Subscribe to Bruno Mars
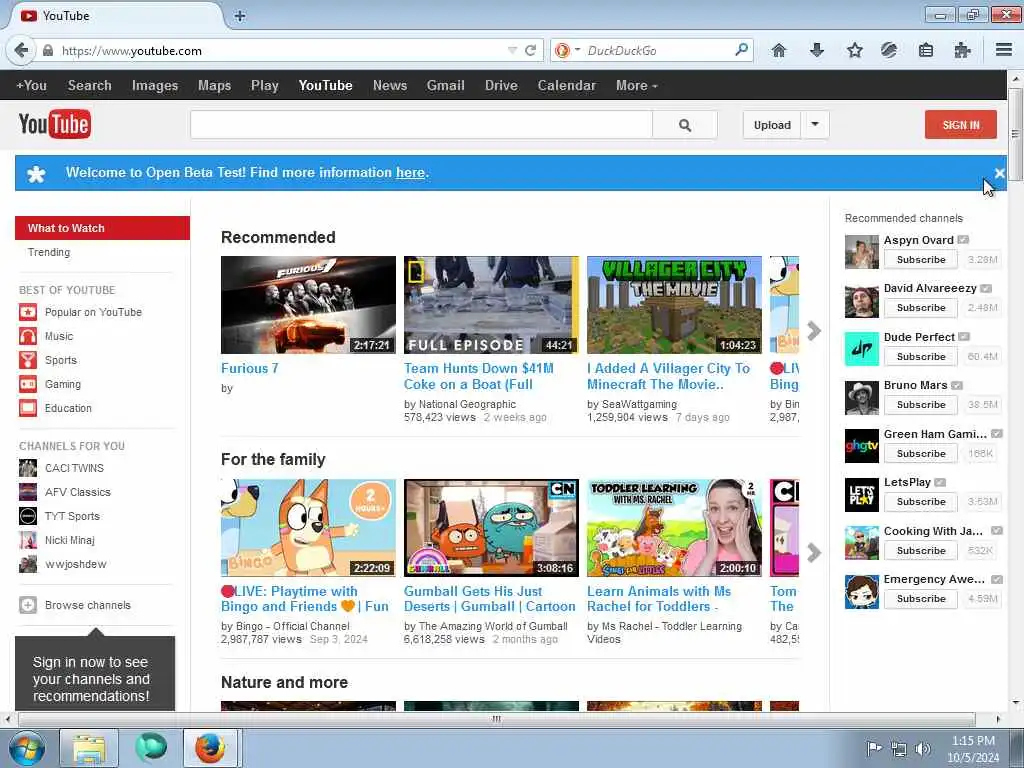Screen dimensions: 1024x768 [x=921, y=404]
